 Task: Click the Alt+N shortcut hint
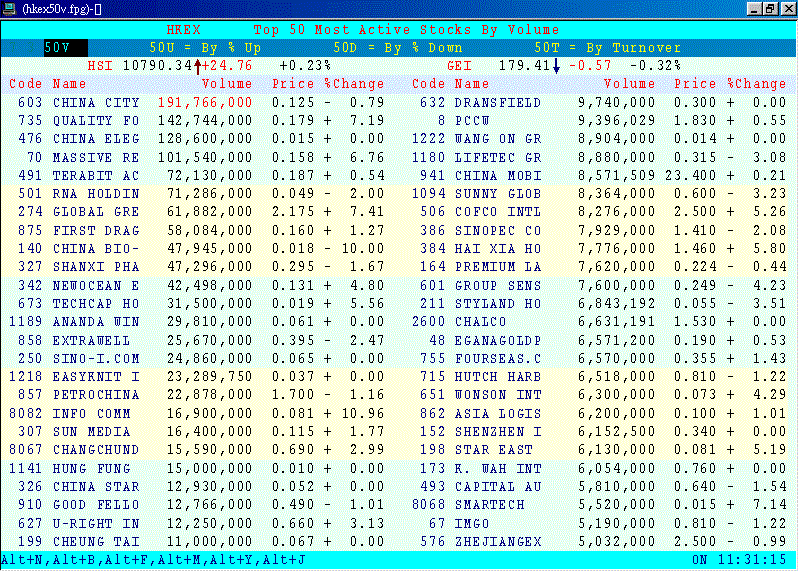23,560
